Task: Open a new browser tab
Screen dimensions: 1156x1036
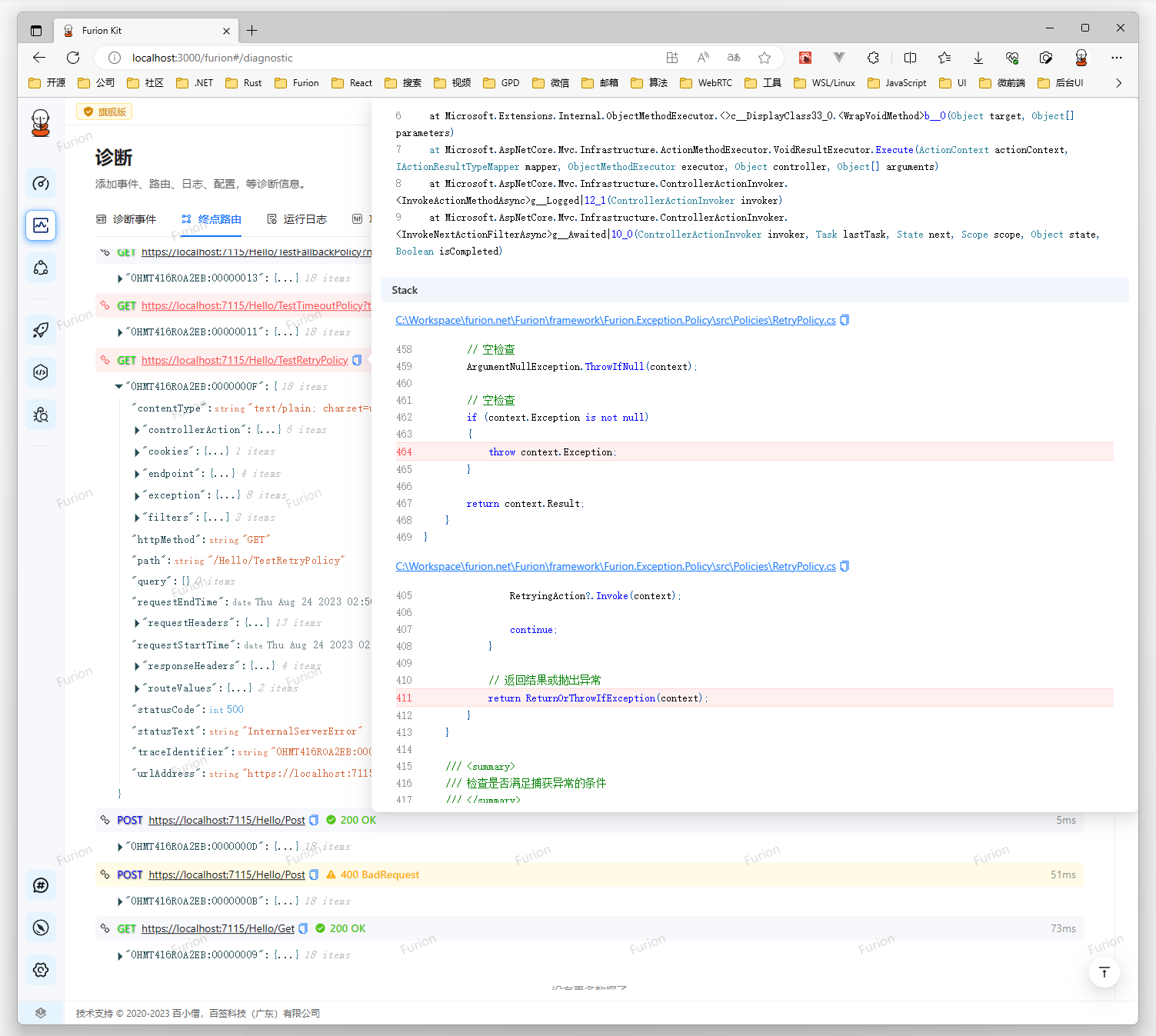Action: coord(252,31)
